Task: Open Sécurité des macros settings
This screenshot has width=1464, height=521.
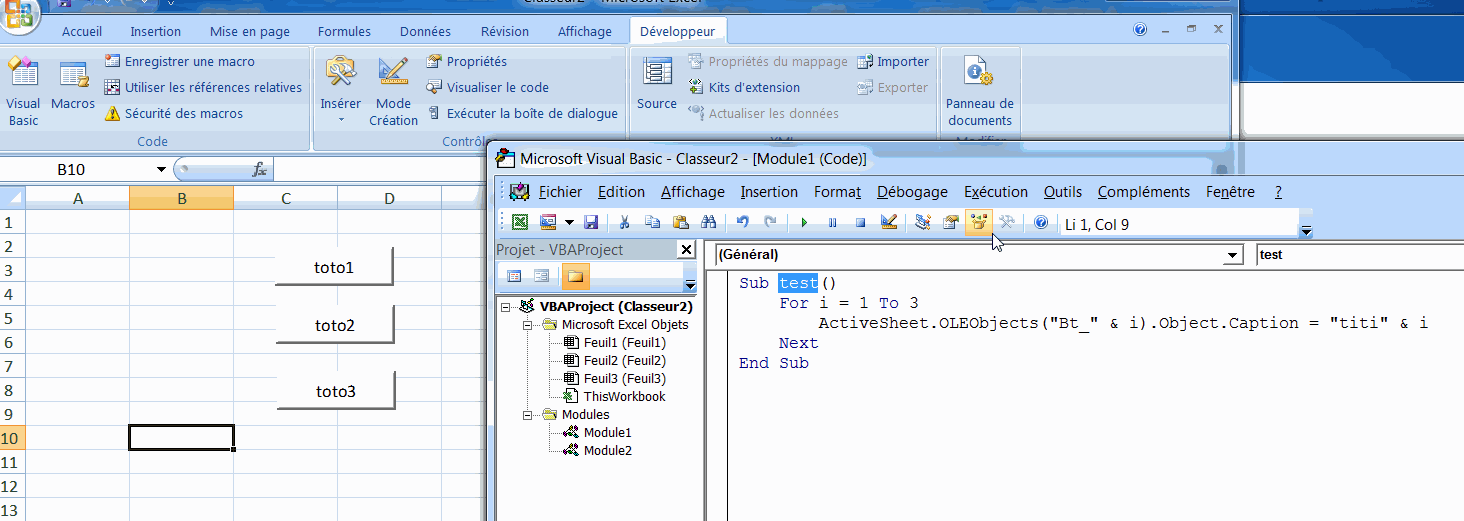Action: pos(174,113)
